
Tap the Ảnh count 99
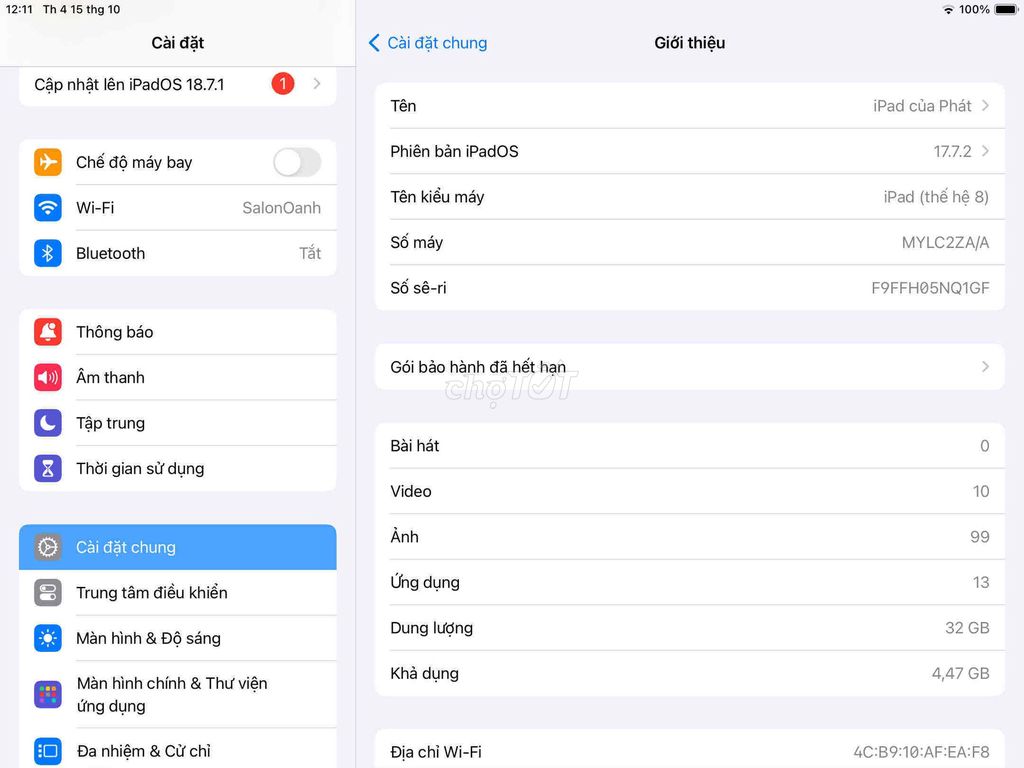(980, 537)
